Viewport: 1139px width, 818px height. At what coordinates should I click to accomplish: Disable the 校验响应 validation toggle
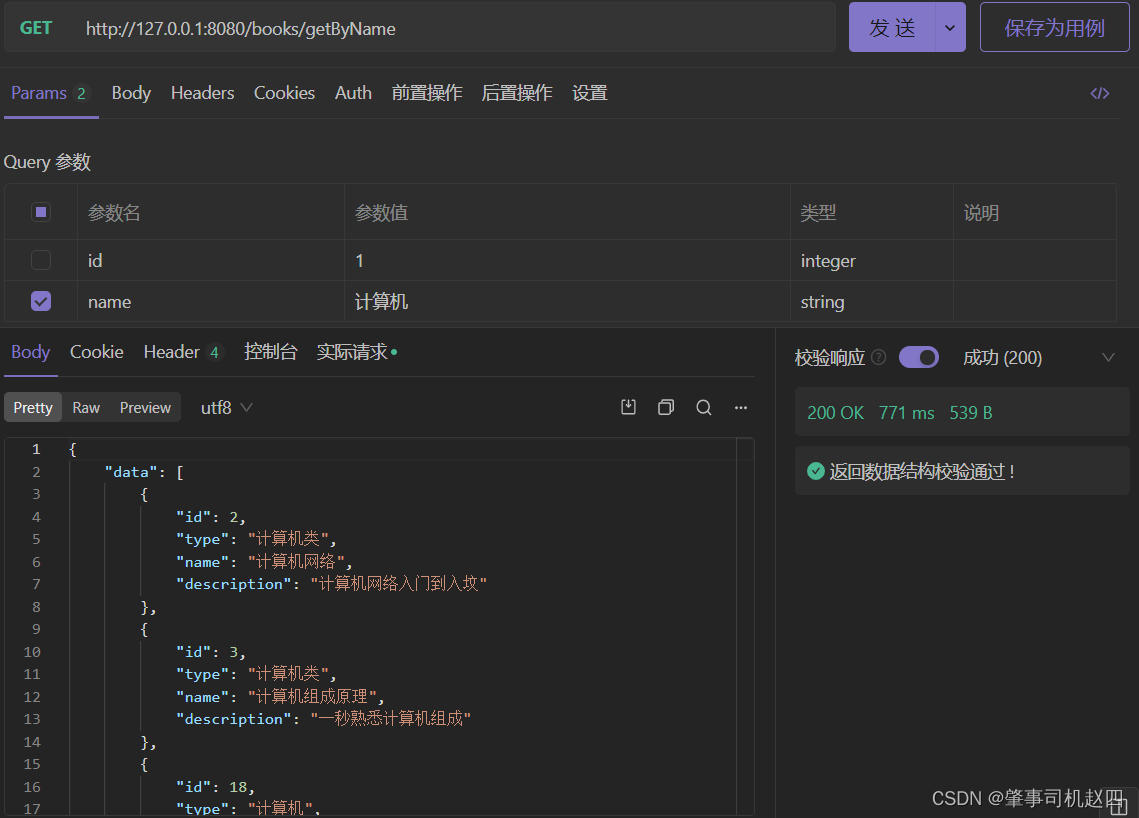click(918, 357)
